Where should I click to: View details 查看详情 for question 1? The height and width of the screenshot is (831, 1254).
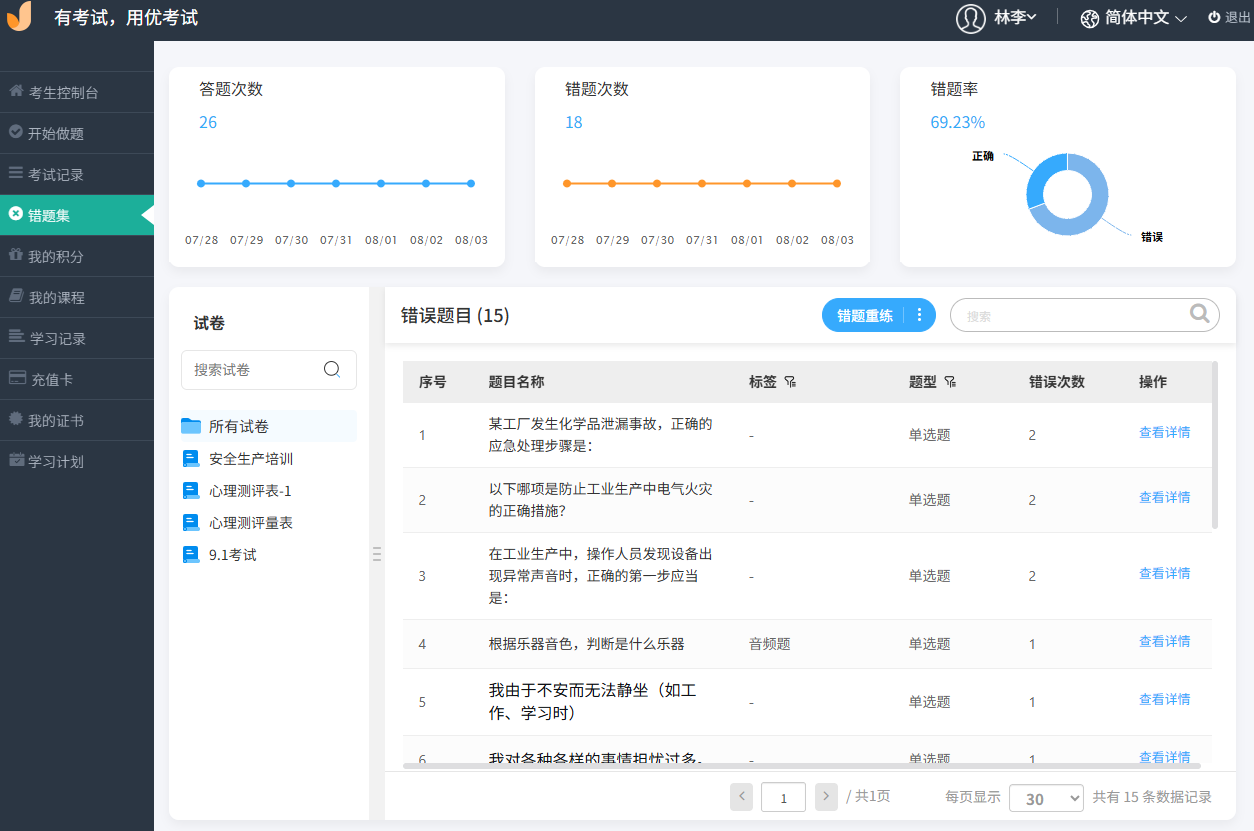[1164, 433]
